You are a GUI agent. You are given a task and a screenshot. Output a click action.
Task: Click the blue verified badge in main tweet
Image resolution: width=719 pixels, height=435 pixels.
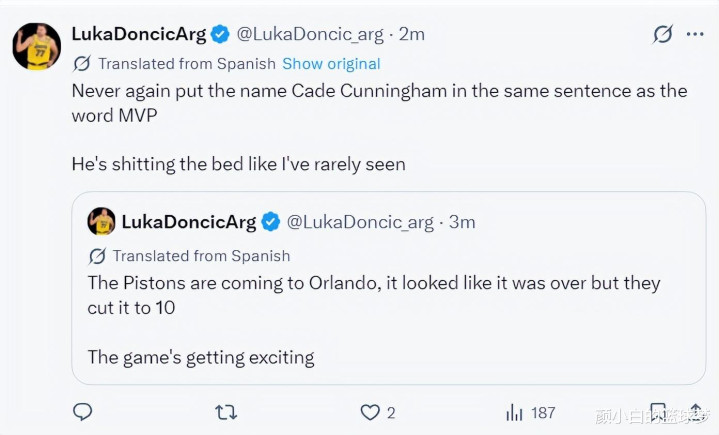pyautogui.click(x=220, y=34)
